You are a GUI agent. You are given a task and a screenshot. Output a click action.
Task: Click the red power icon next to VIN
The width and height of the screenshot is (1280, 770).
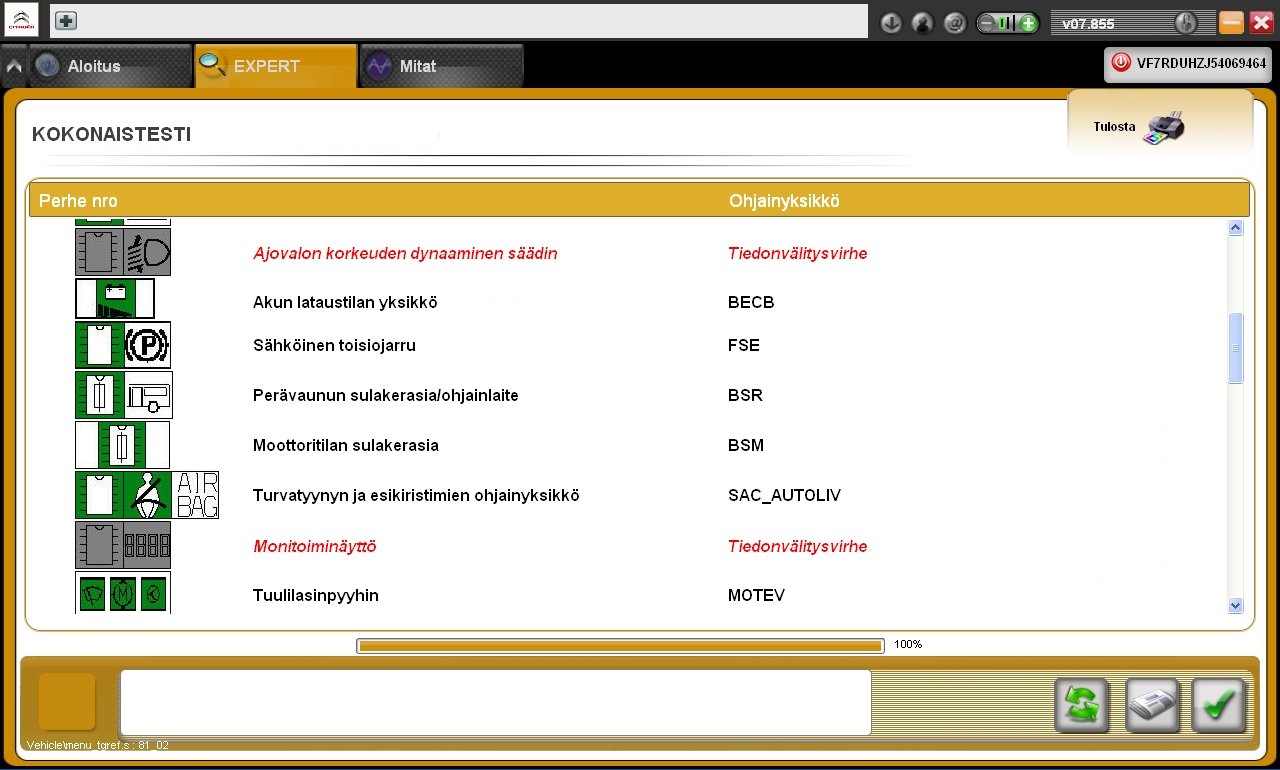point(1121,62)
